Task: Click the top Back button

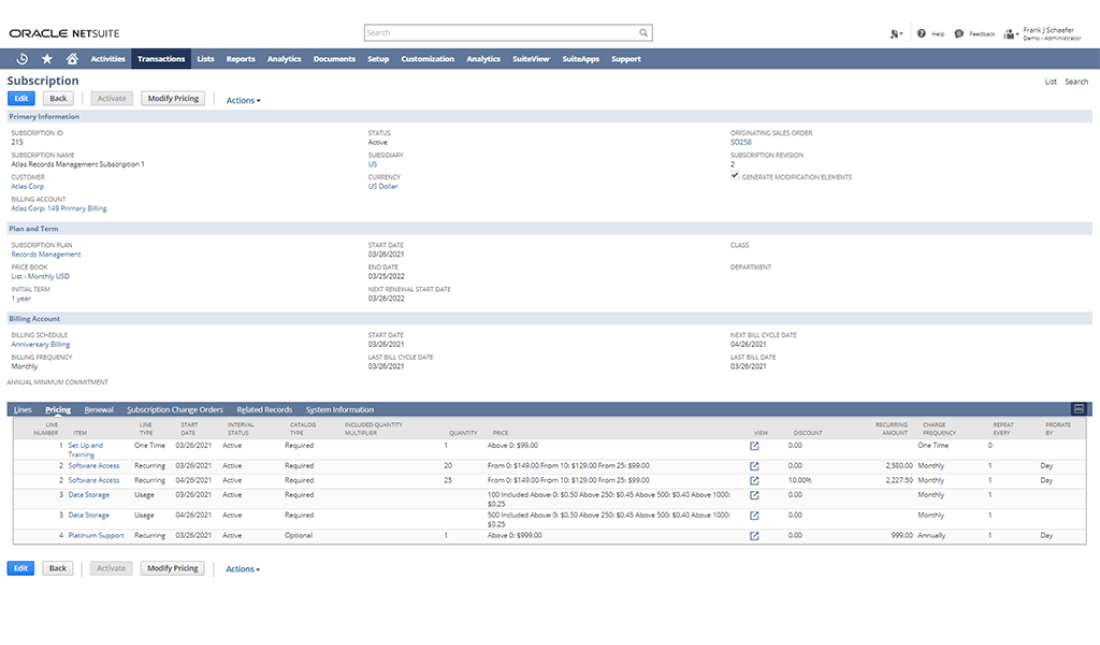Action: pos(58,99)
